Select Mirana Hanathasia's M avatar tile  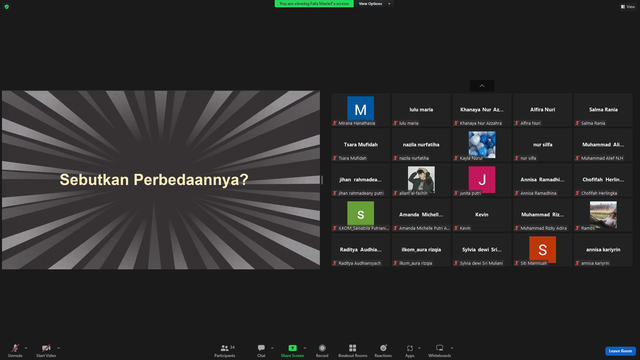pos(360,109)
